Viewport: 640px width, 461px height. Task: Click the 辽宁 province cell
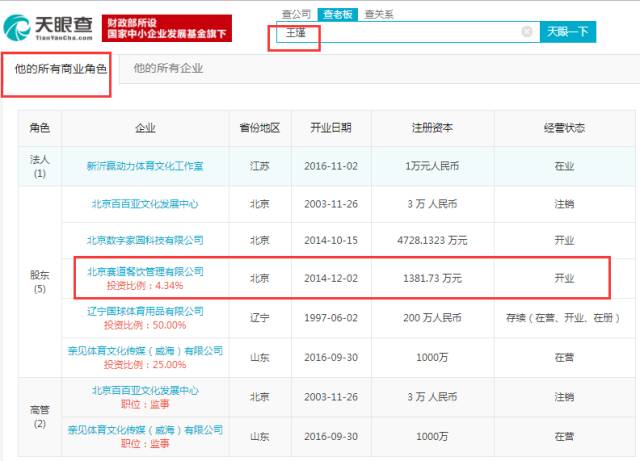tap(260, 318)
